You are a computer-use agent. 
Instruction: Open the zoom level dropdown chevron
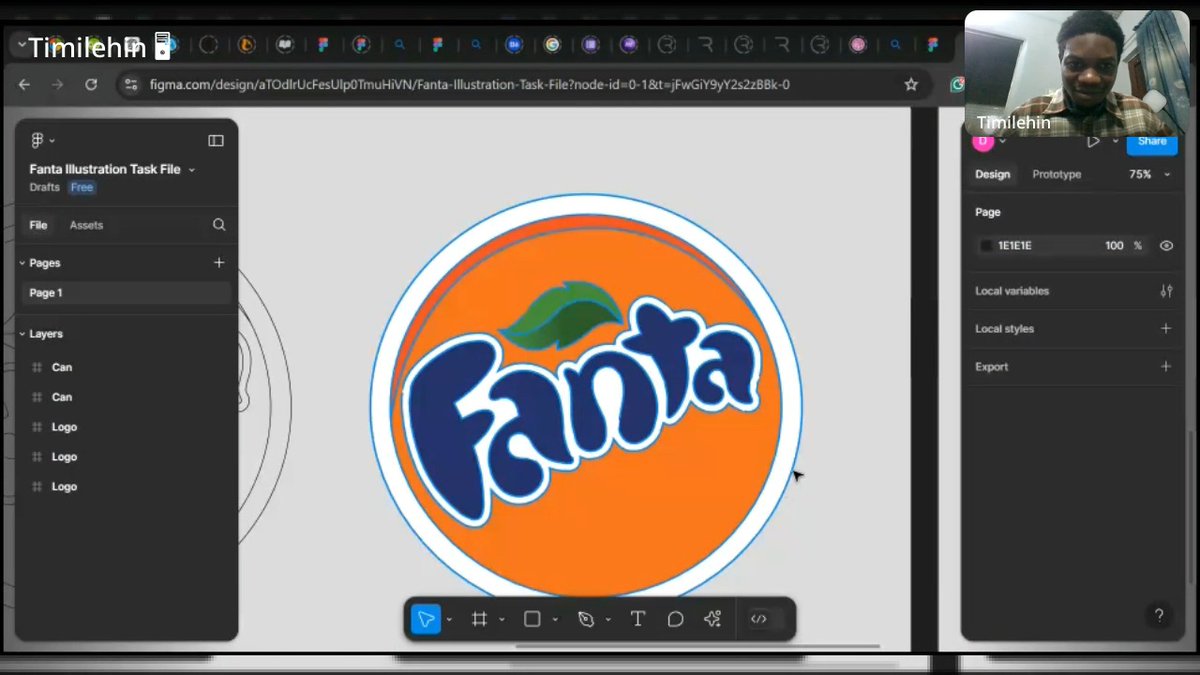tap(1167, 174)
